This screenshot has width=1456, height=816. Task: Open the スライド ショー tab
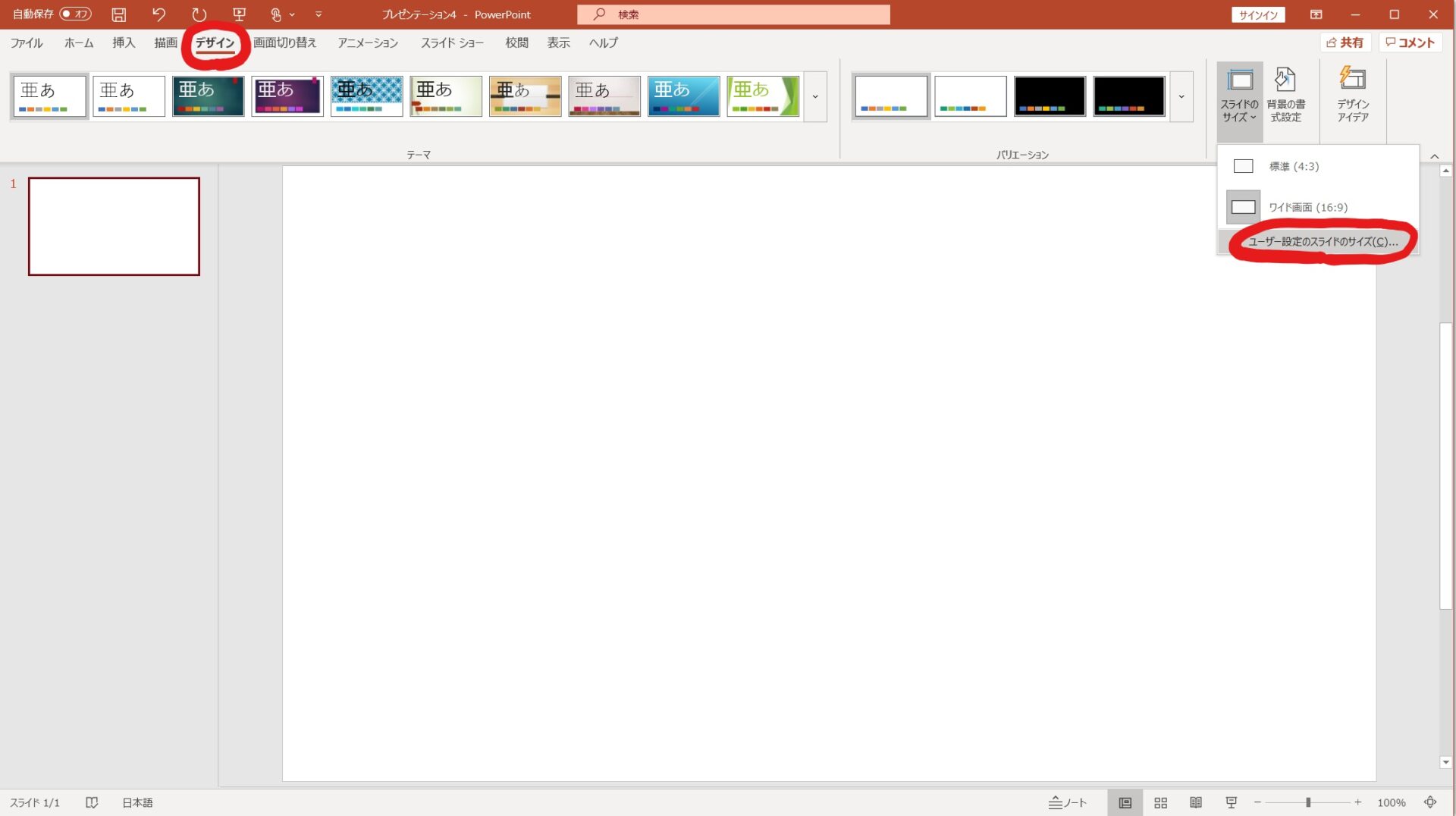[x=452, y=42]
